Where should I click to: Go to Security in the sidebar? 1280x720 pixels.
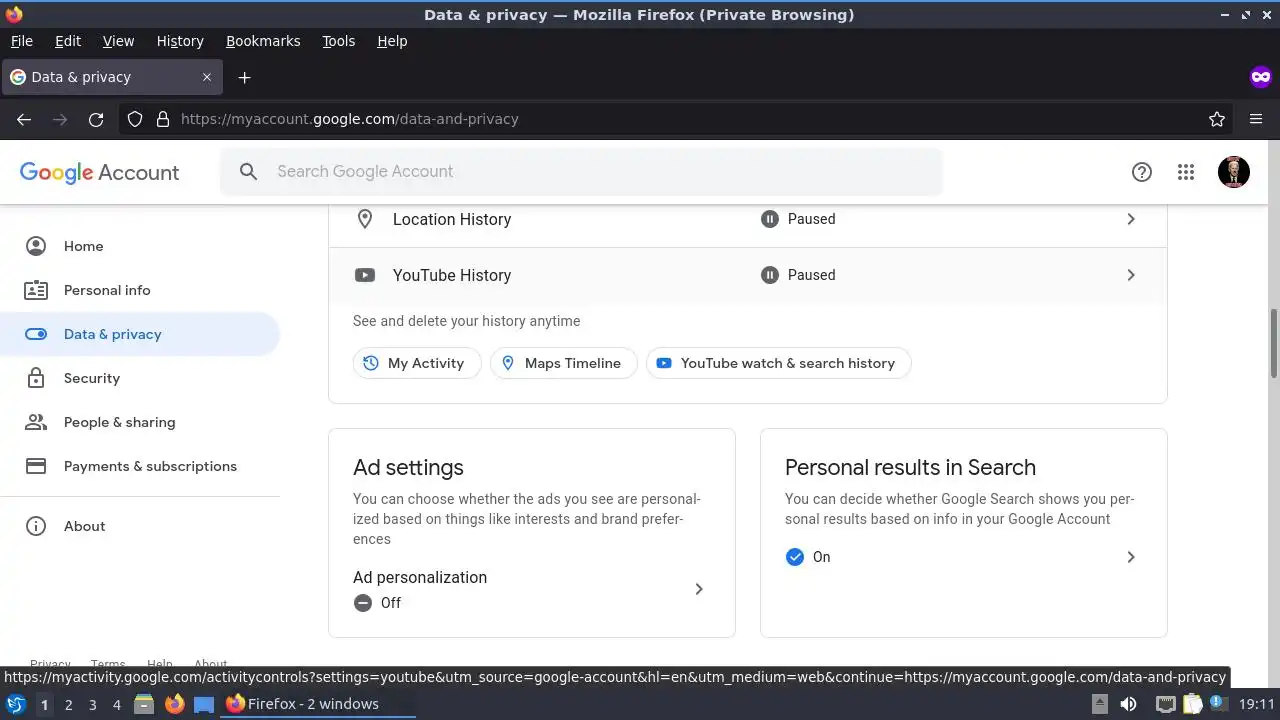[x=91, y=378]
